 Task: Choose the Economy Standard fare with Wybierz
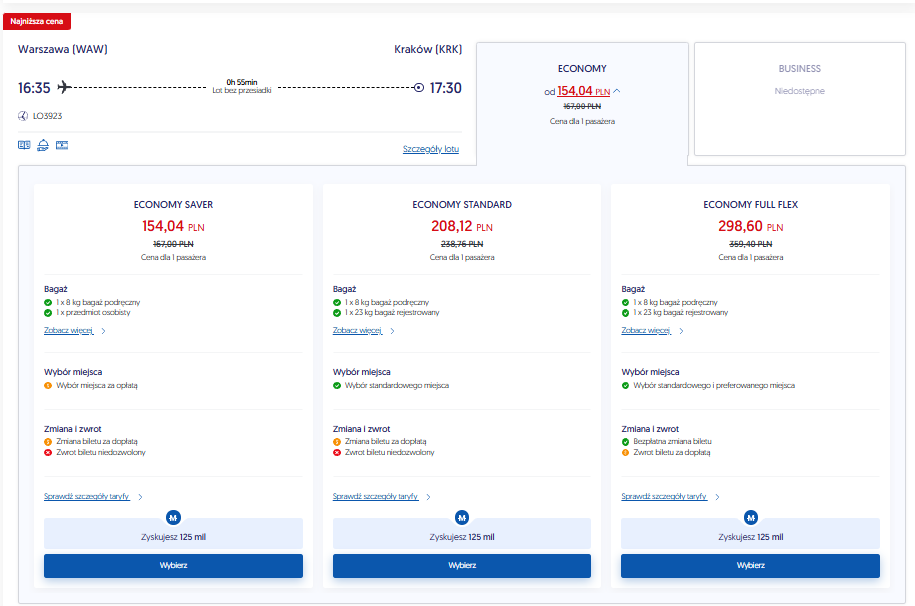pyautogui.click(x=462, y=566)
